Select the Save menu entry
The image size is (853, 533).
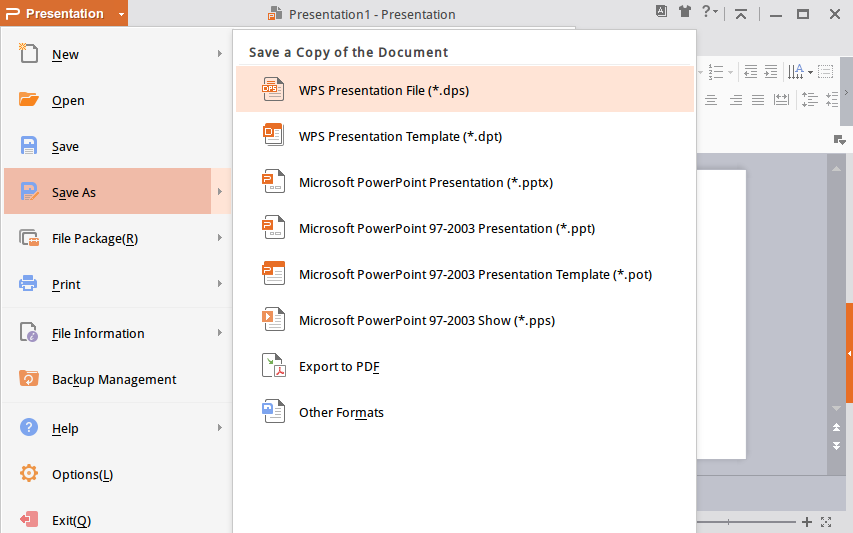pyautogui.click(x=117, y=146)
